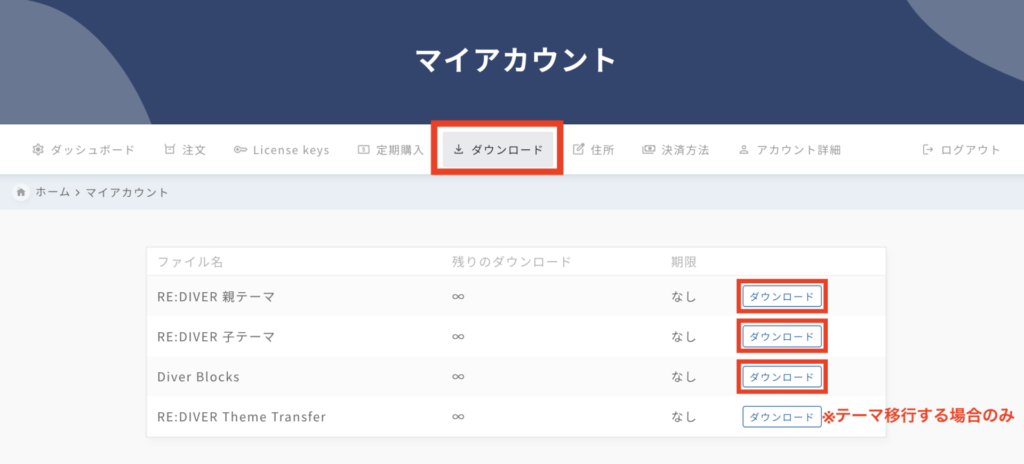Open the ダッシュボード menu item
Screen dimensions: 1024x464
[x=83, y=150]
